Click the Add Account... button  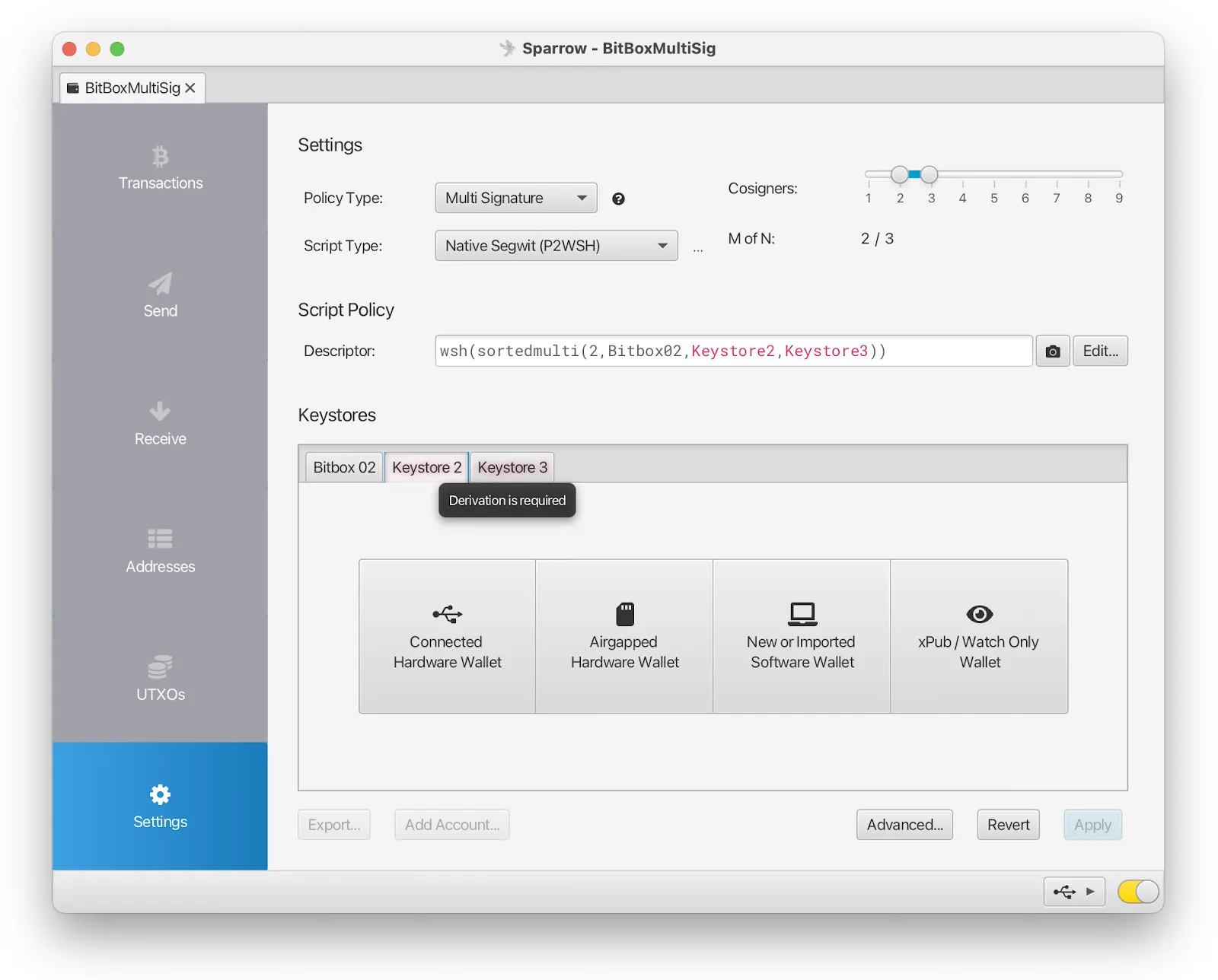[x=452, y=825]
